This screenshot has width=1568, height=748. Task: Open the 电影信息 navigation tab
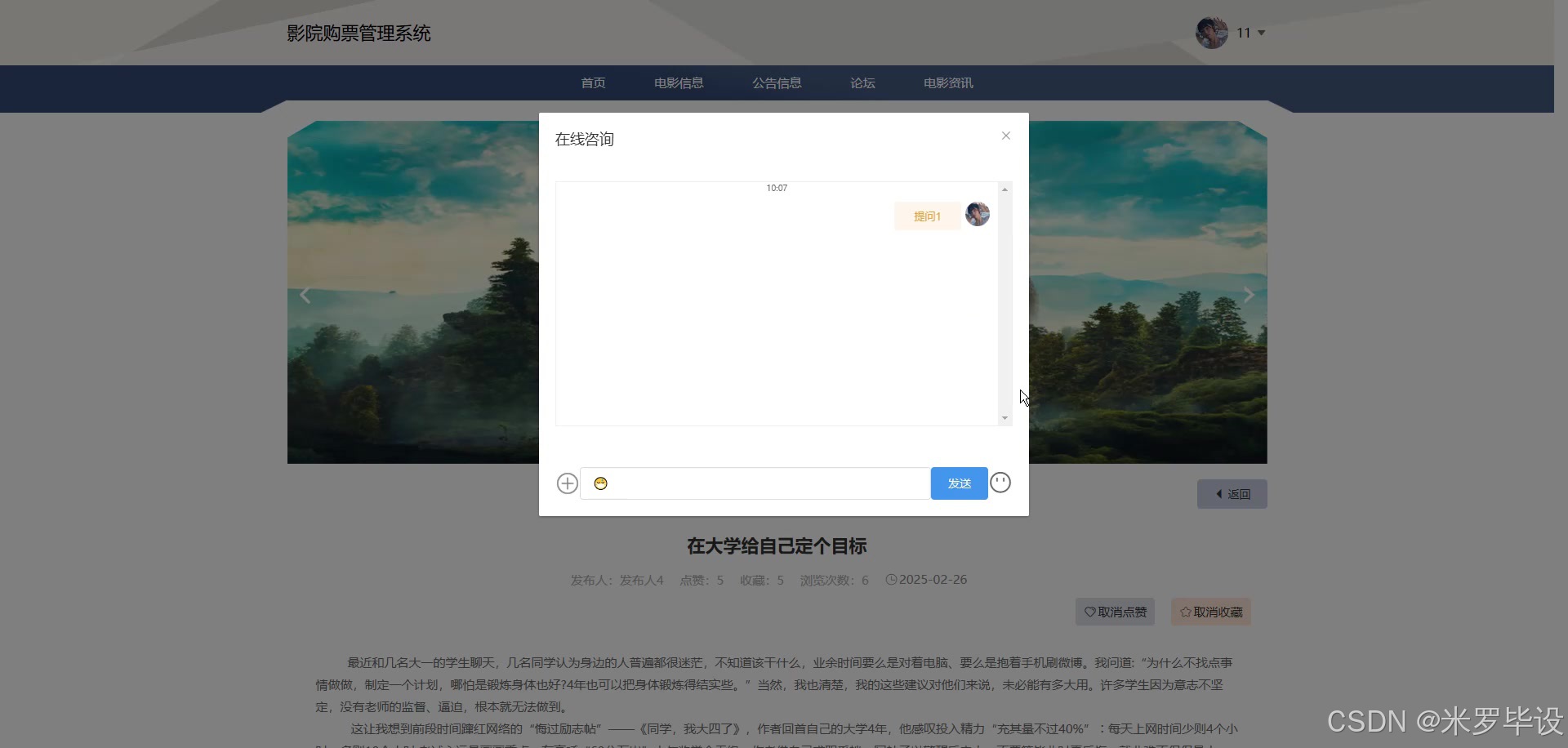tap(679, 82)
